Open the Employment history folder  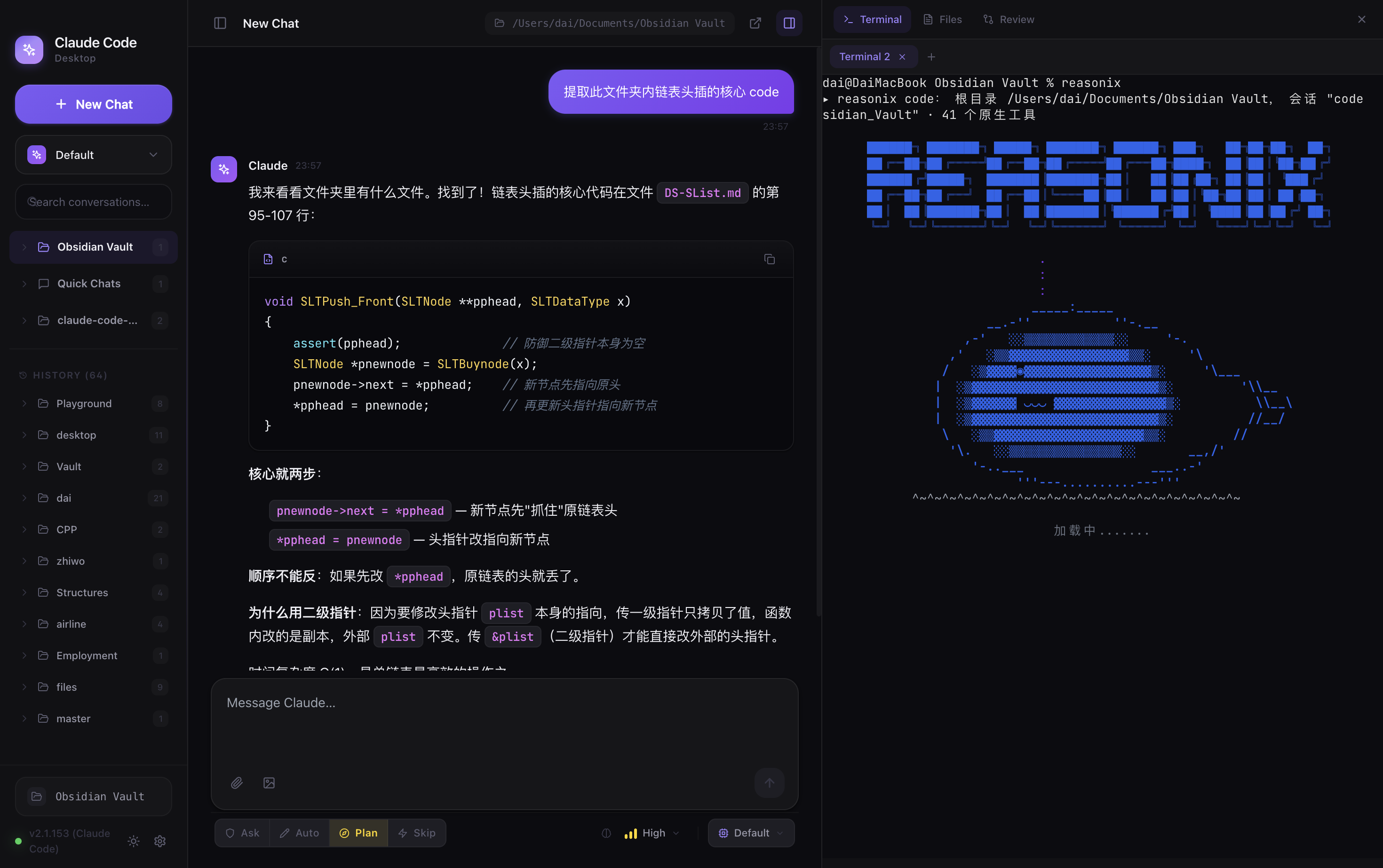click(93, 655)
